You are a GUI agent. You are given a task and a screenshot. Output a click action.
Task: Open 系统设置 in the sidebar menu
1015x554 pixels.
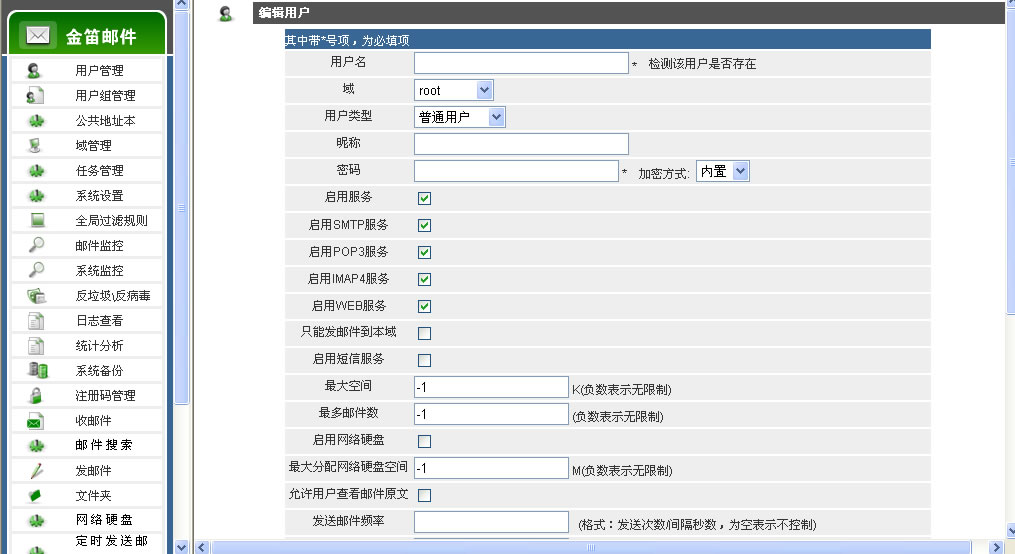99,196
